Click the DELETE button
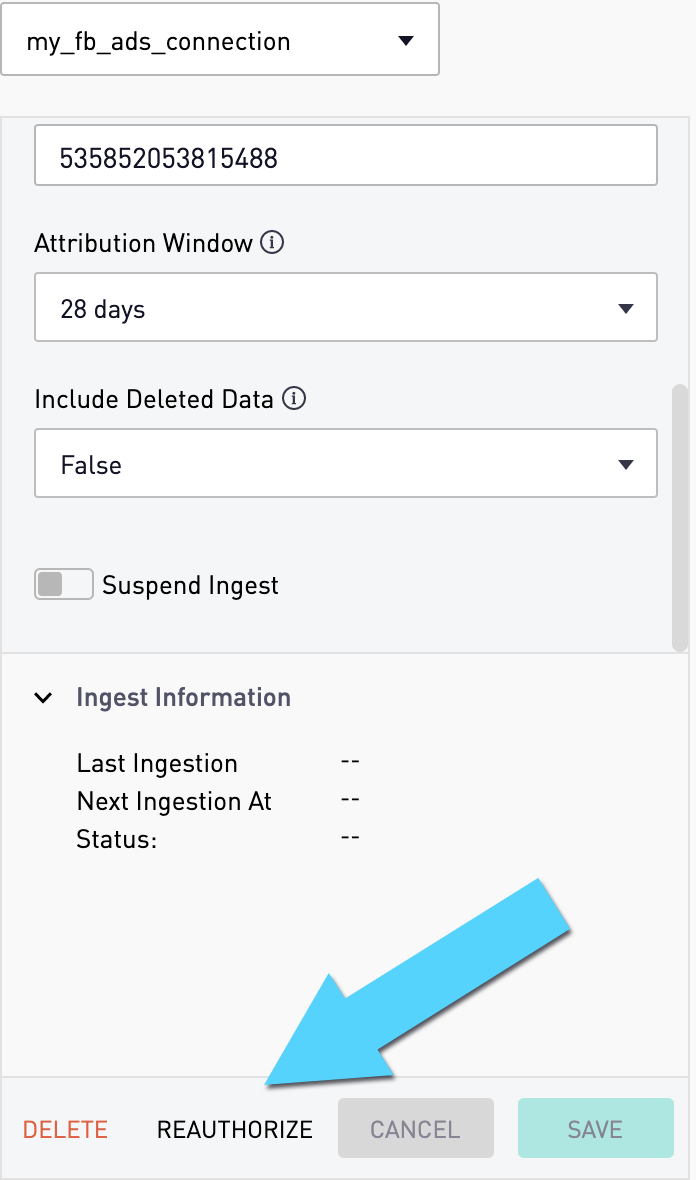This screenshot has height=1180, width=696. (x=65, y=1129)
